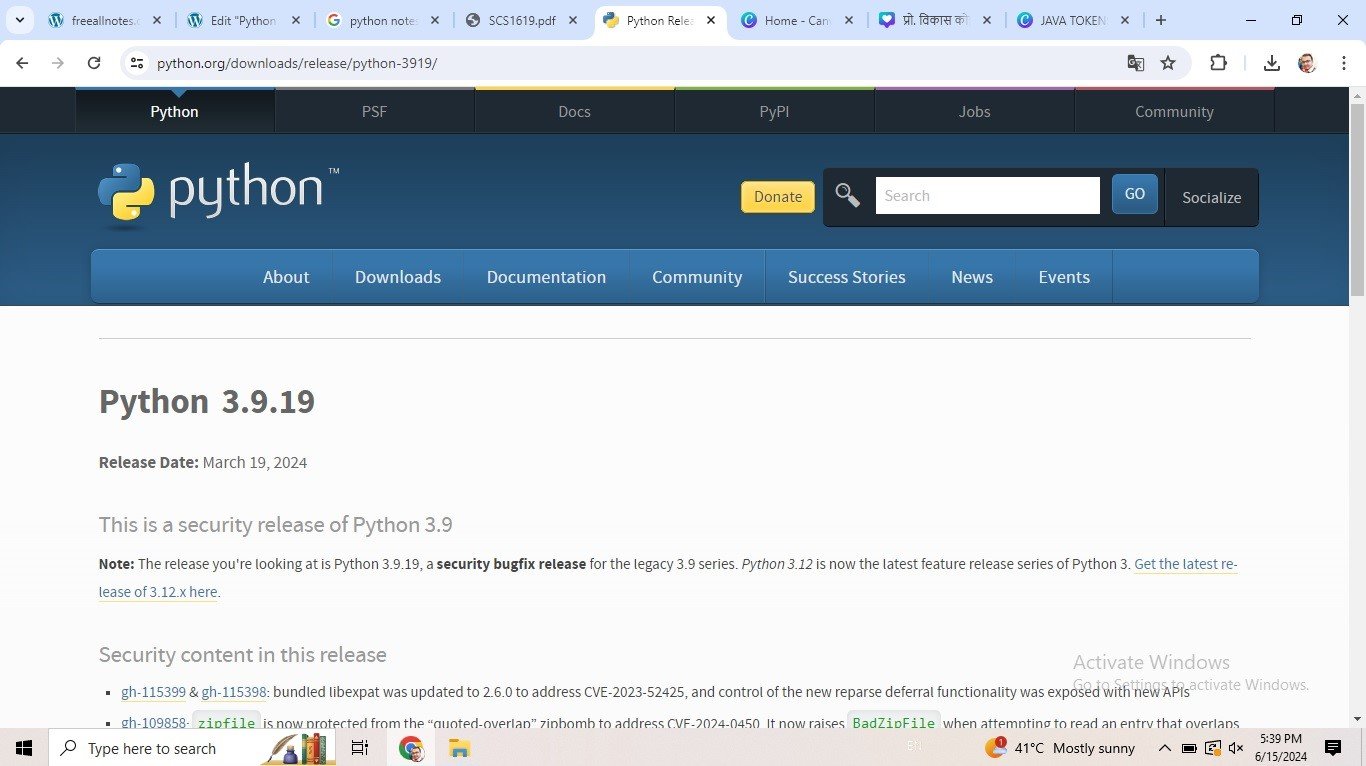Open the tab search dropdown arrow
1366x766 pixels.
pyautogui.click(x=19, y=20)
